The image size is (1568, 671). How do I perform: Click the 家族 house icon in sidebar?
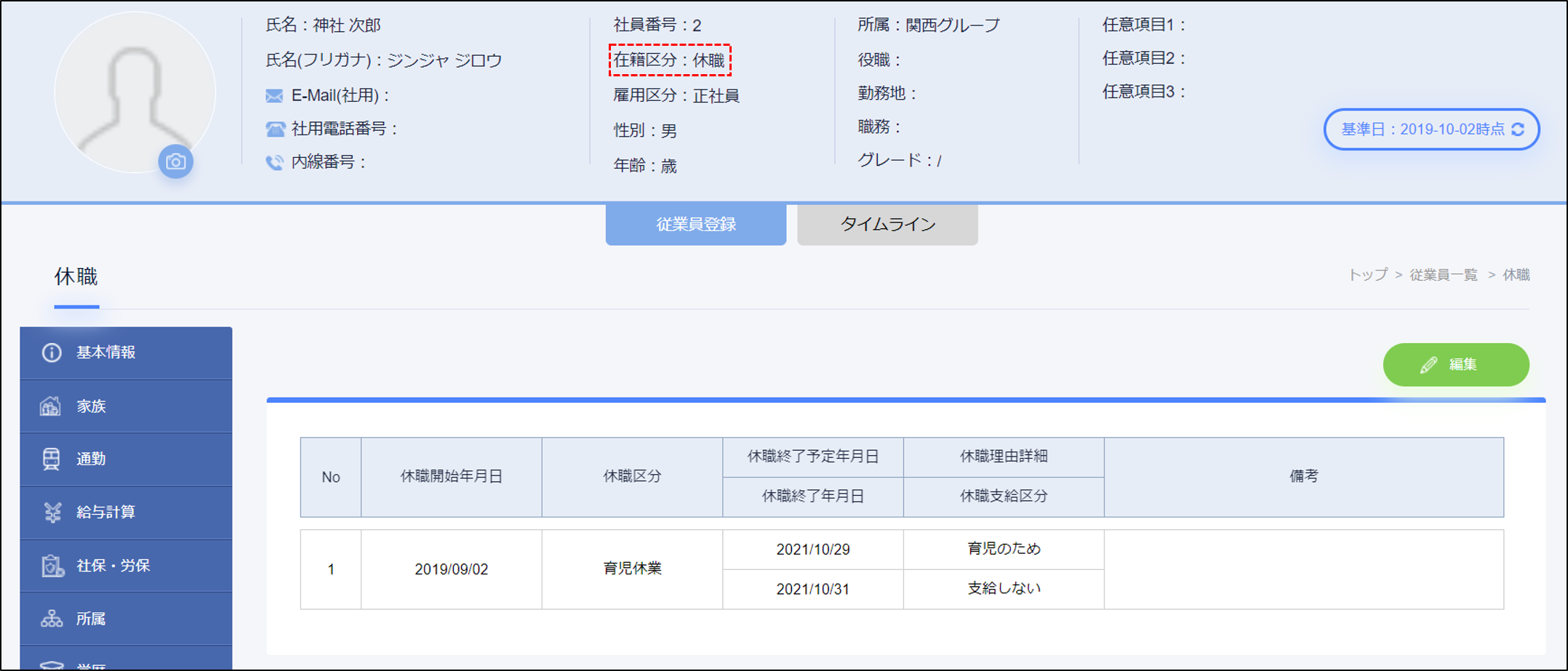(51, 406)
